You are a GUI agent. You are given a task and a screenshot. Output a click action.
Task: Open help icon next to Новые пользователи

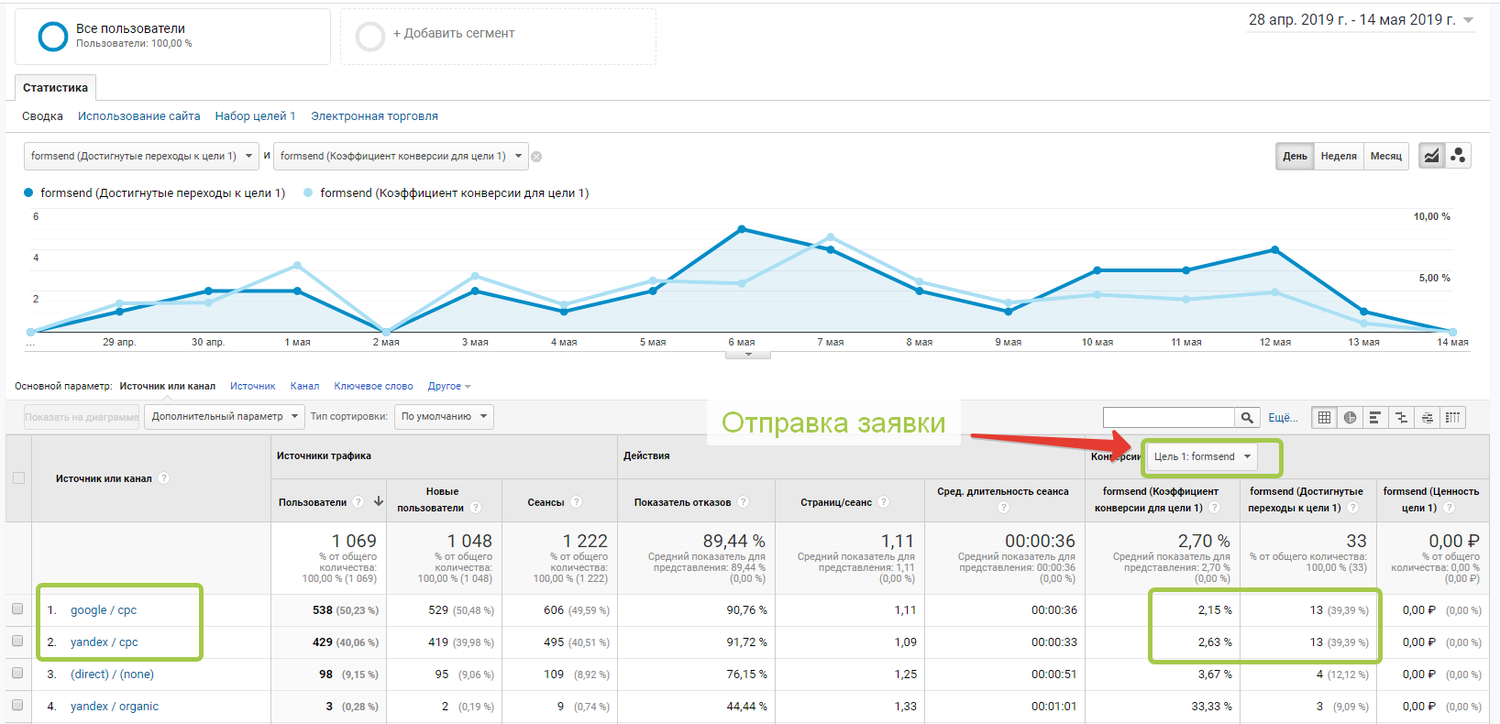(x=478, y=508)
